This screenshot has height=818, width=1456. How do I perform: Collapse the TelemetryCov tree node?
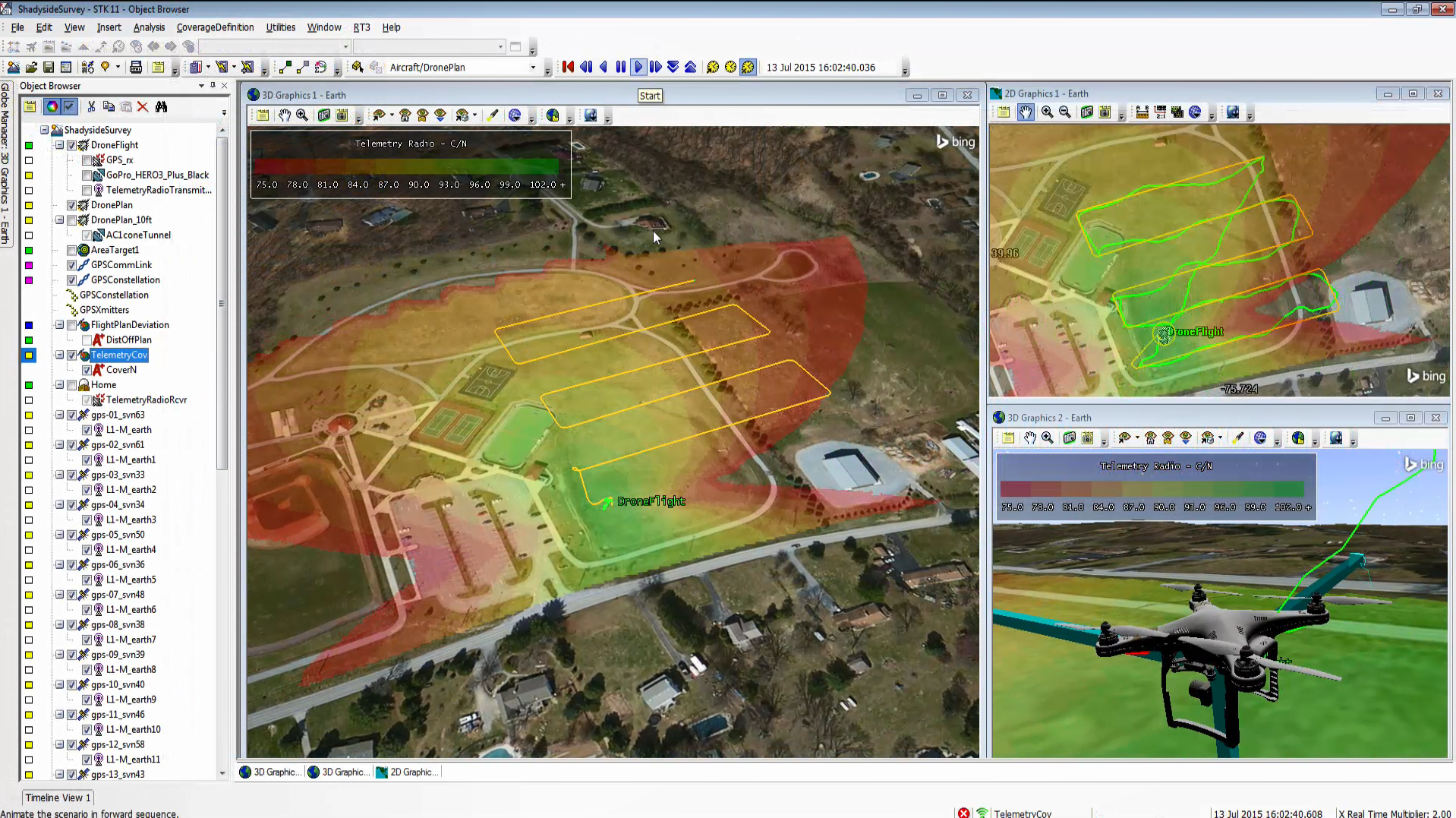pyautogui.click(x=59, y=355)
